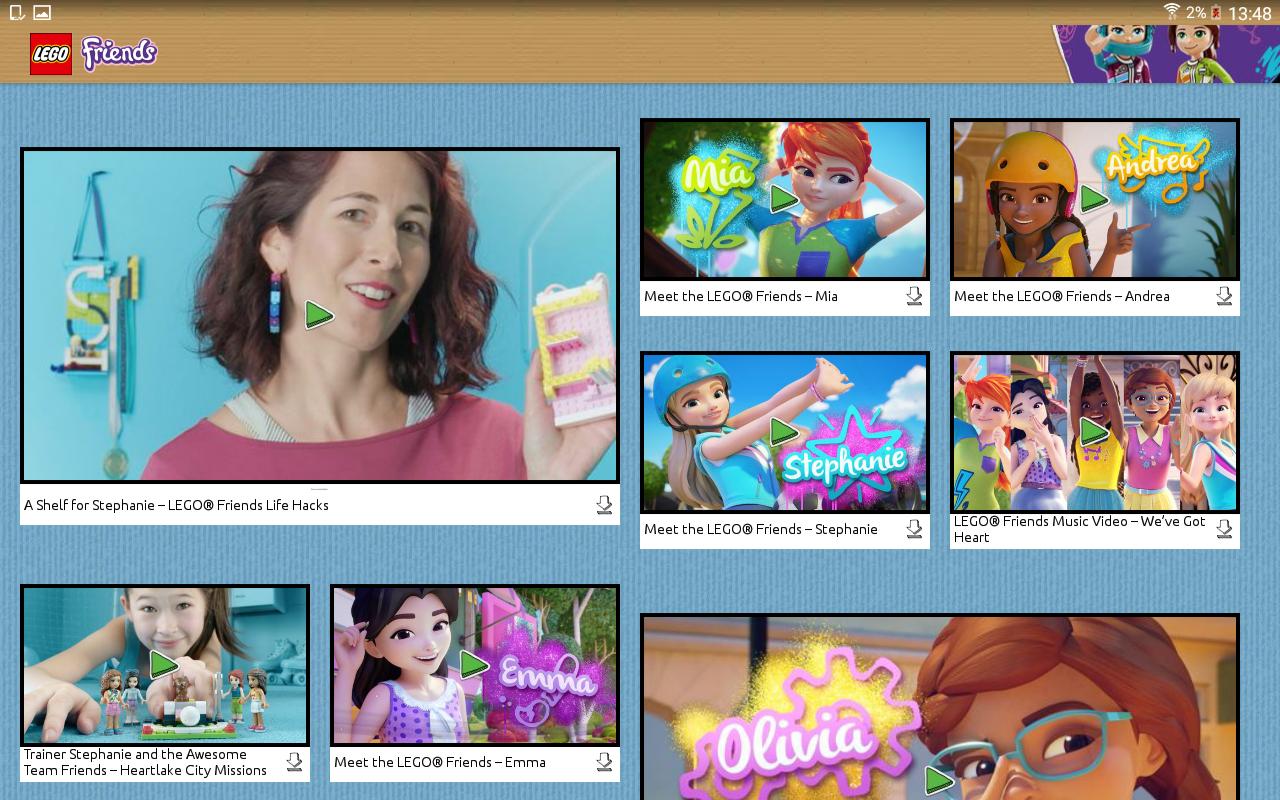Play the We've Got Heart music video
1280x800 pixels.
point(1094,431)
